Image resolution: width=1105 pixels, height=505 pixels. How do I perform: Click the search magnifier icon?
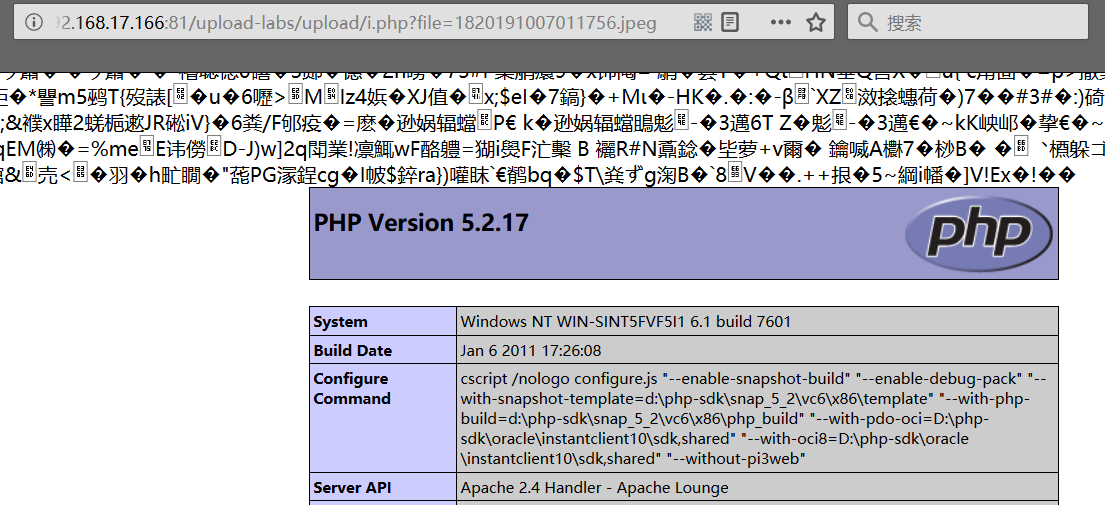click(x=867, y=22)
